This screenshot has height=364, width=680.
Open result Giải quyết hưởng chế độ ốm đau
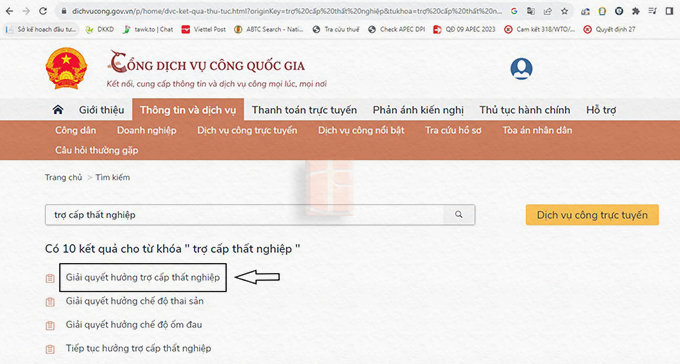(x=134, y=324)
